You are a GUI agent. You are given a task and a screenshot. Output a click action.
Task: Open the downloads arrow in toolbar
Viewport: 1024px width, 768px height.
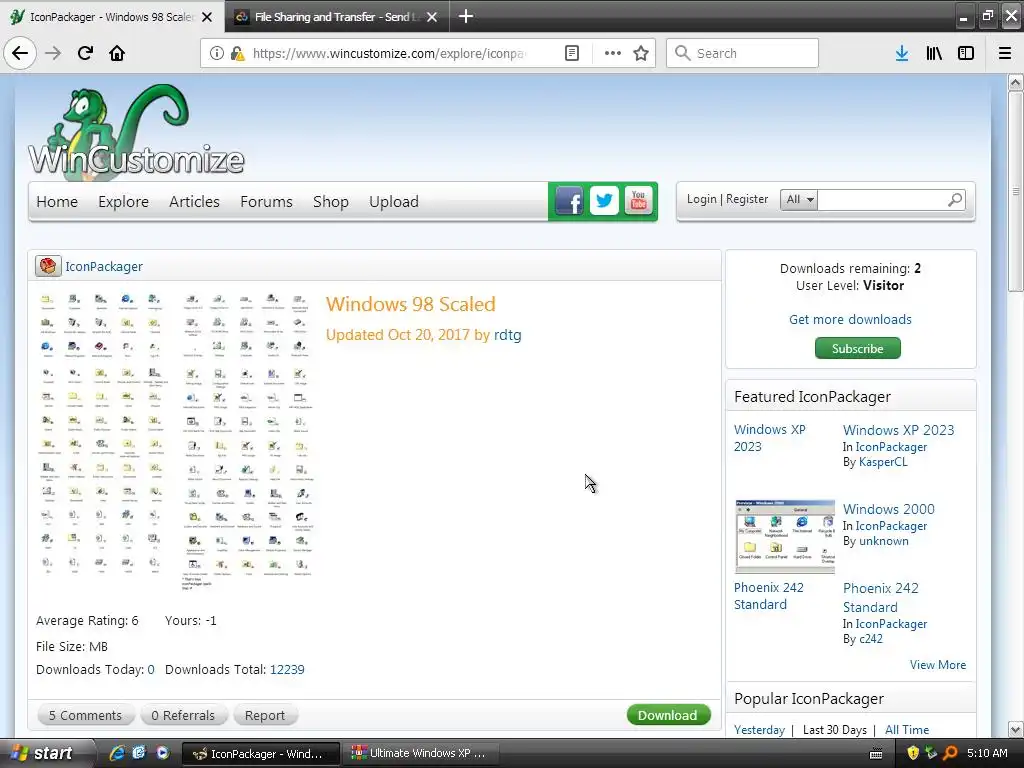click(x=902, y=54)
